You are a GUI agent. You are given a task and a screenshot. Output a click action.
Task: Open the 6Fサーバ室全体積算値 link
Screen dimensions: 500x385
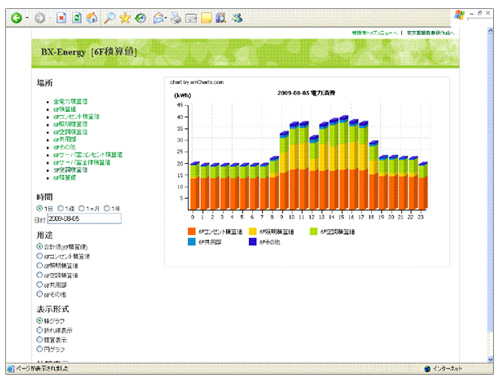pyautogui.click(x=82, y=162)
